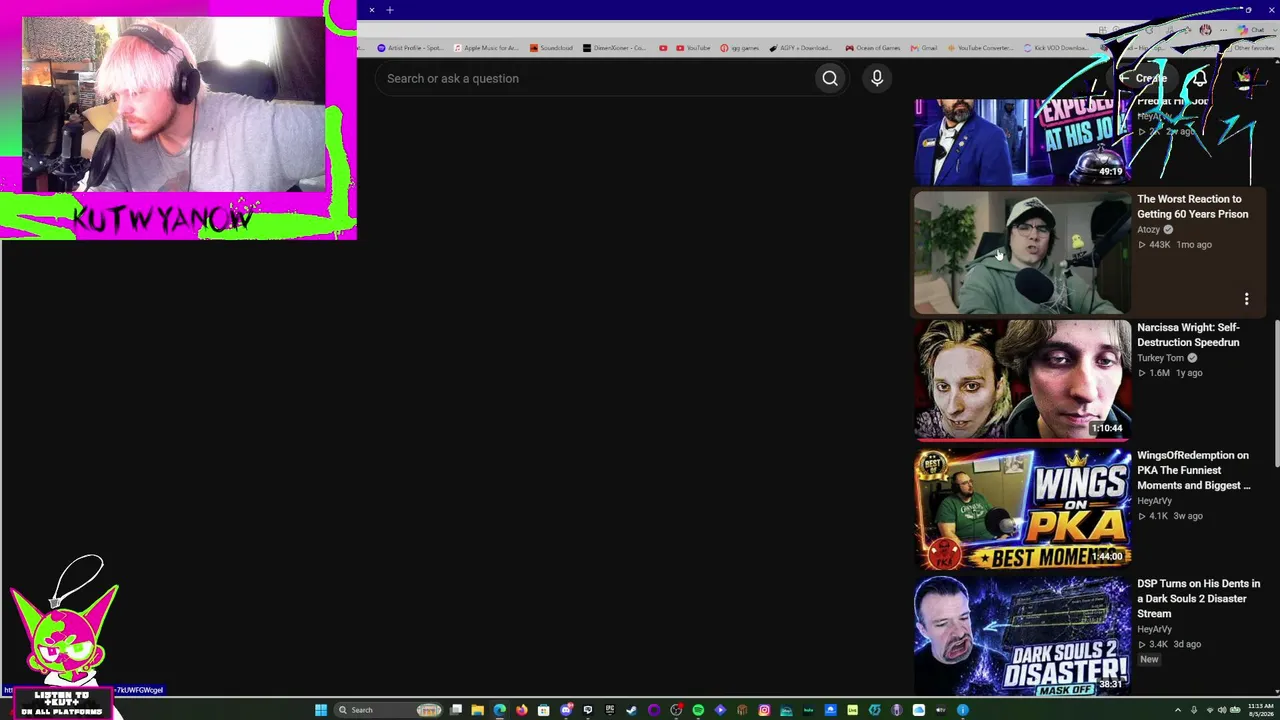Click the '1.6M' view count text

1159,373
